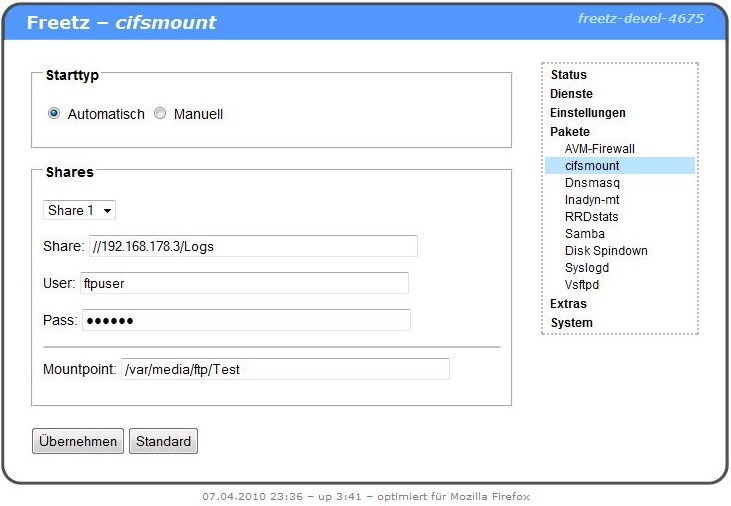731x506 pixels.
Task: Open the Samba package page
Action: [x=585, y=234]
